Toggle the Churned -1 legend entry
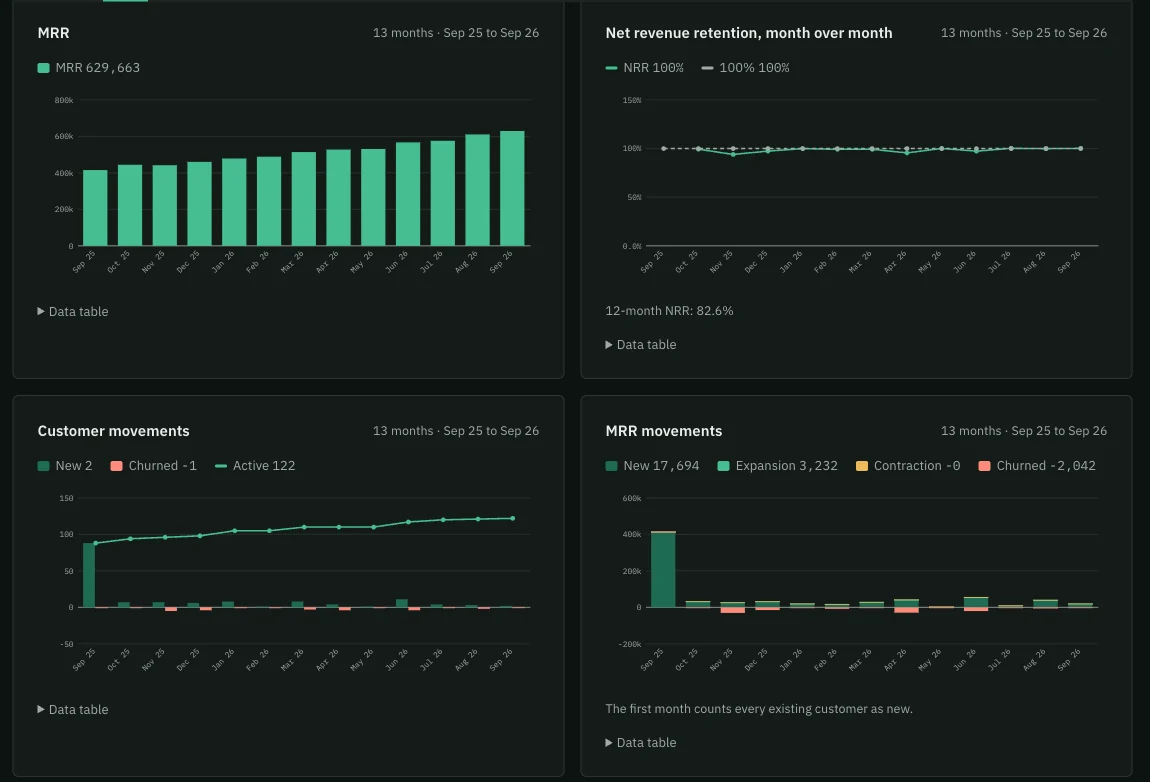Screen dimensions: 1150x782 coord(153,466)
